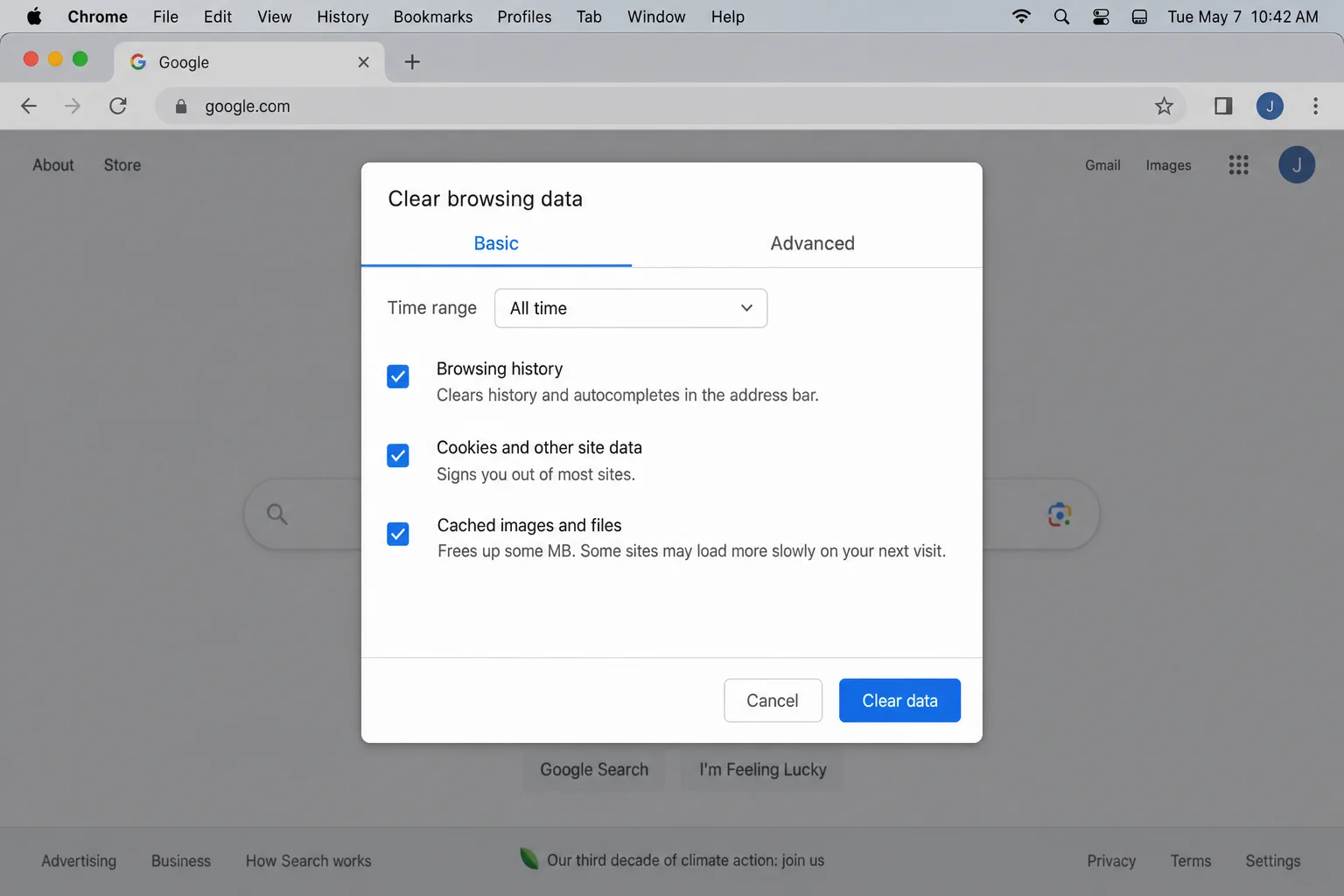Select the Basic tab
Viewport: 1344px width, 896px height.
coord(496,243)
